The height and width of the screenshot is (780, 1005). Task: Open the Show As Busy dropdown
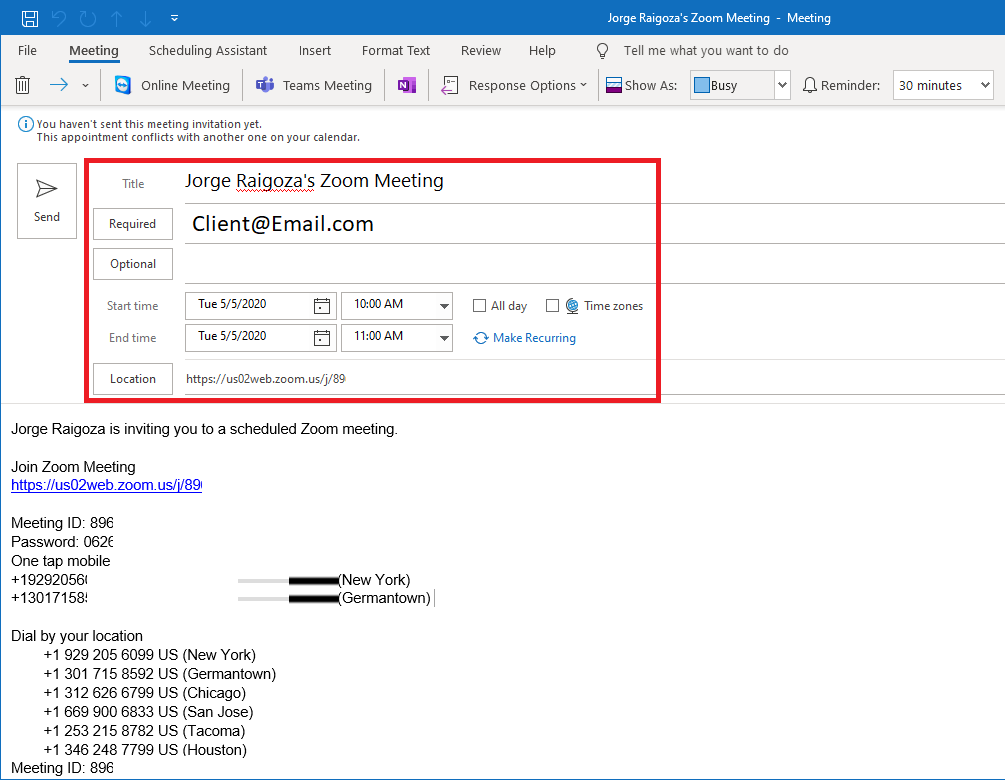[x=782, y=86]
